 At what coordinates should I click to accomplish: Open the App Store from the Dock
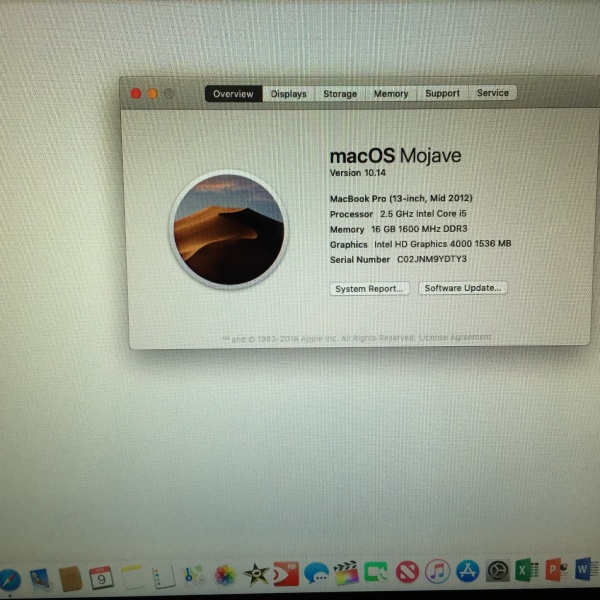point(468,571)
